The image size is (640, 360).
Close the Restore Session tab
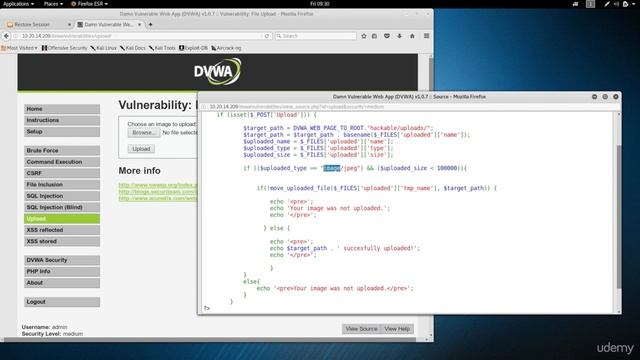click(x=69, y=24)
